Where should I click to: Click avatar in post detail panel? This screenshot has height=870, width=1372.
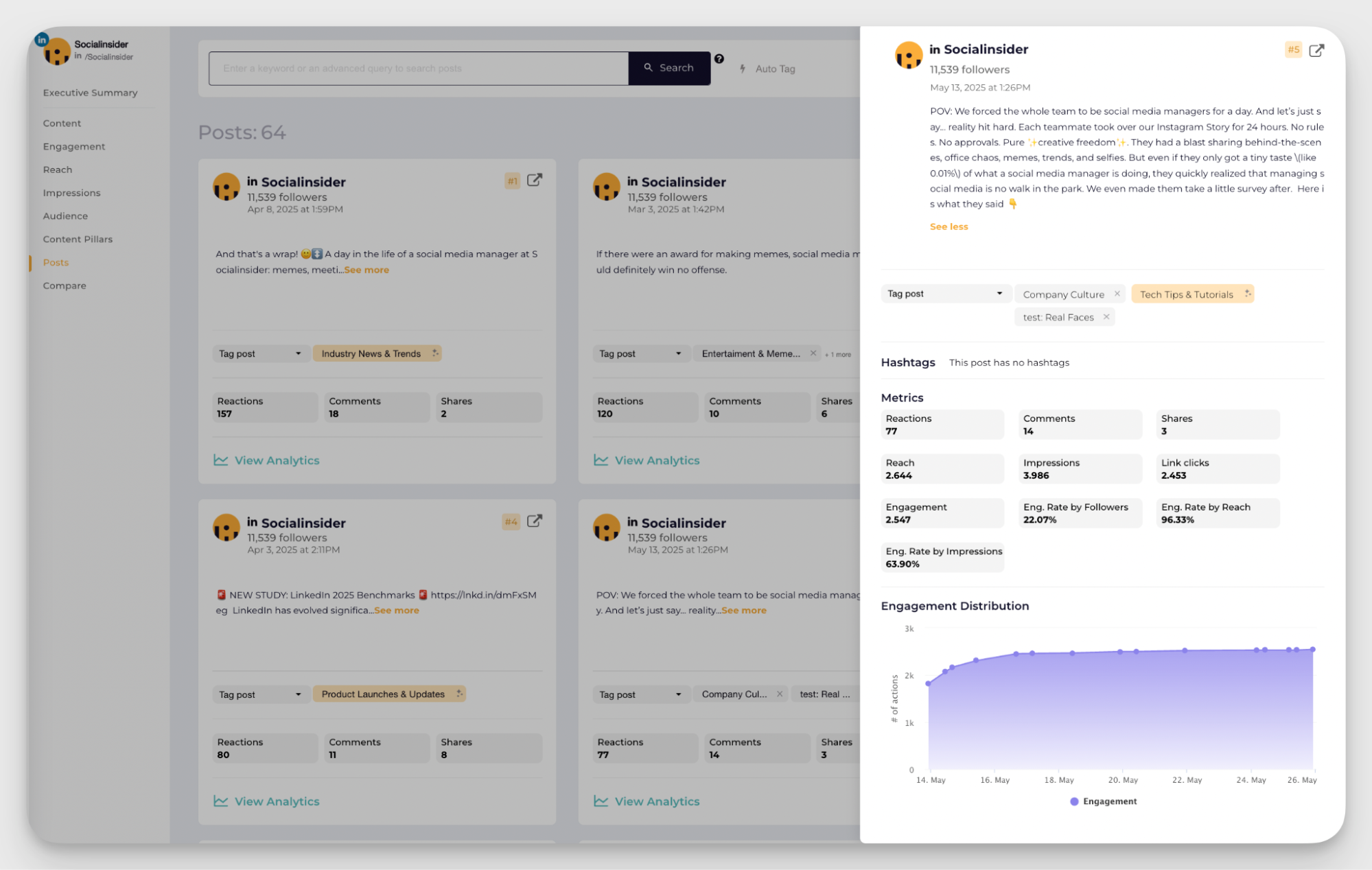tap(908, 55)
